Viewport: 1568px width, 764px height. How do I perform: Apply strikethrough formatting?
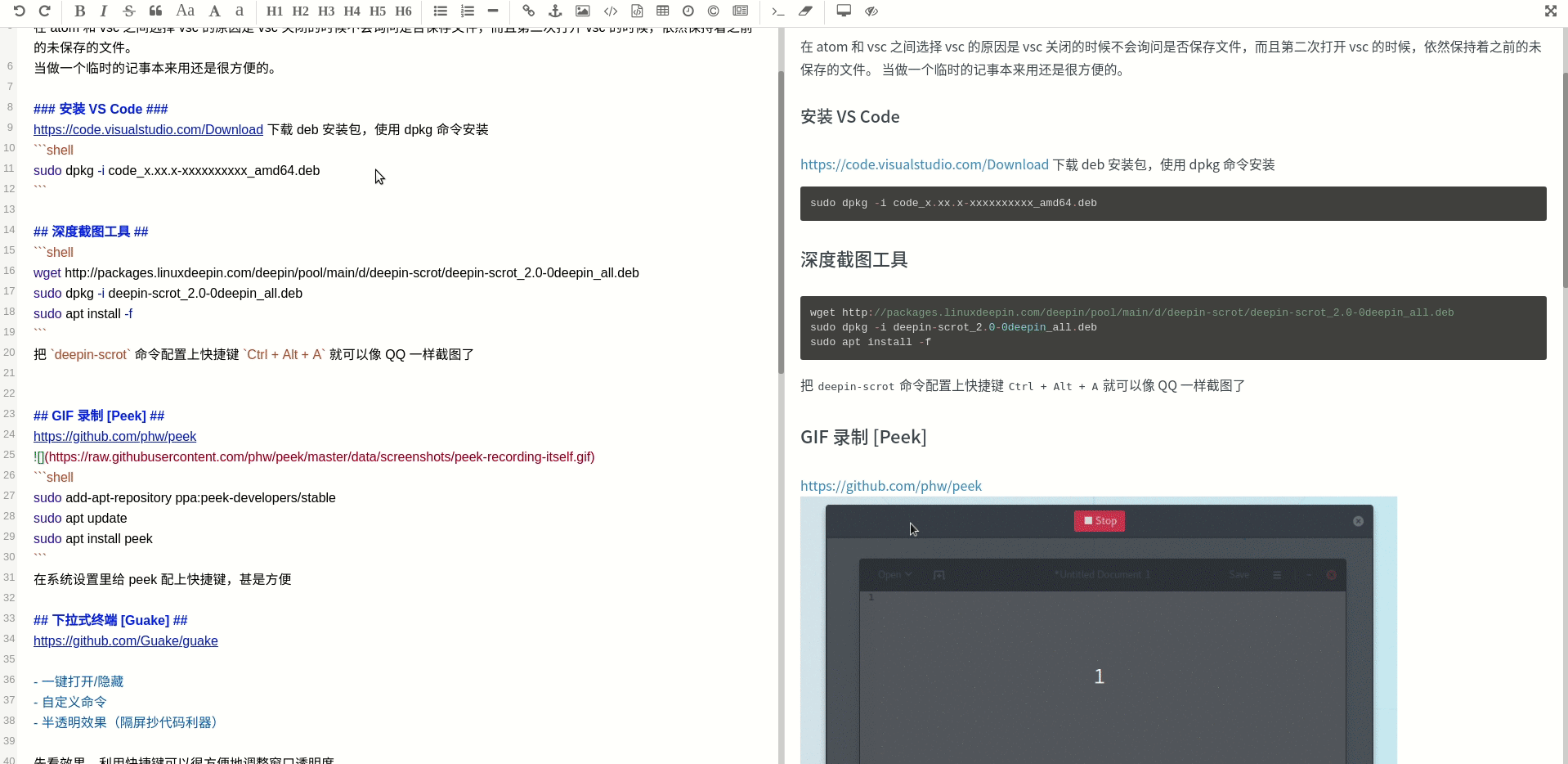[x=129, y=11]
